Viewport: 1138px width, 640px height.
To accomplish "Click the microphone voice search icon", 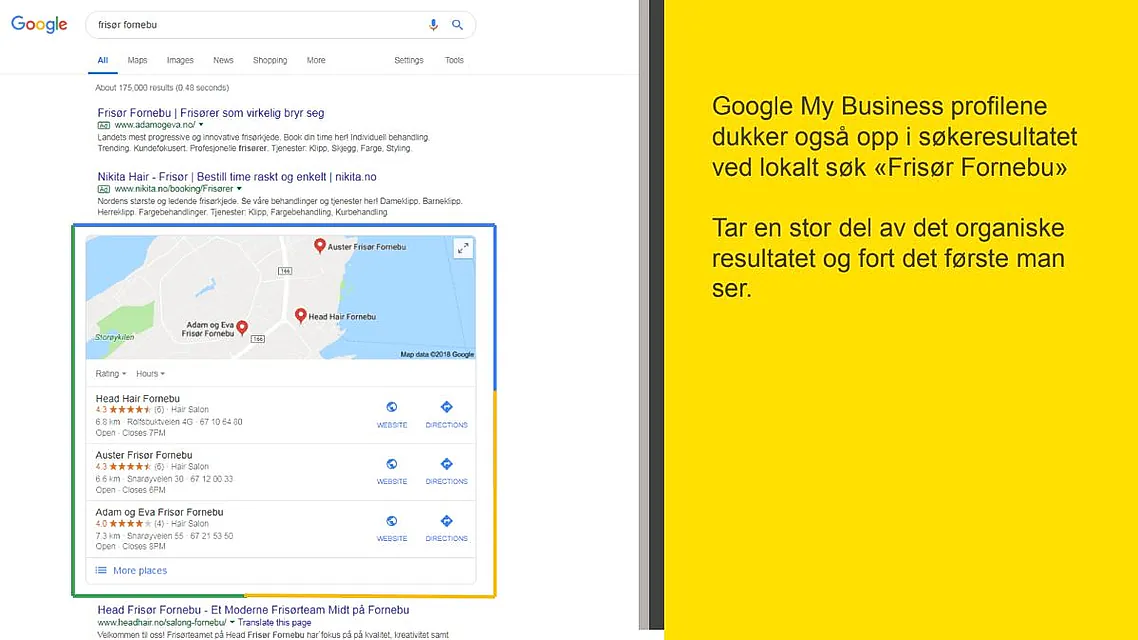I will click(x=433, y=25).
